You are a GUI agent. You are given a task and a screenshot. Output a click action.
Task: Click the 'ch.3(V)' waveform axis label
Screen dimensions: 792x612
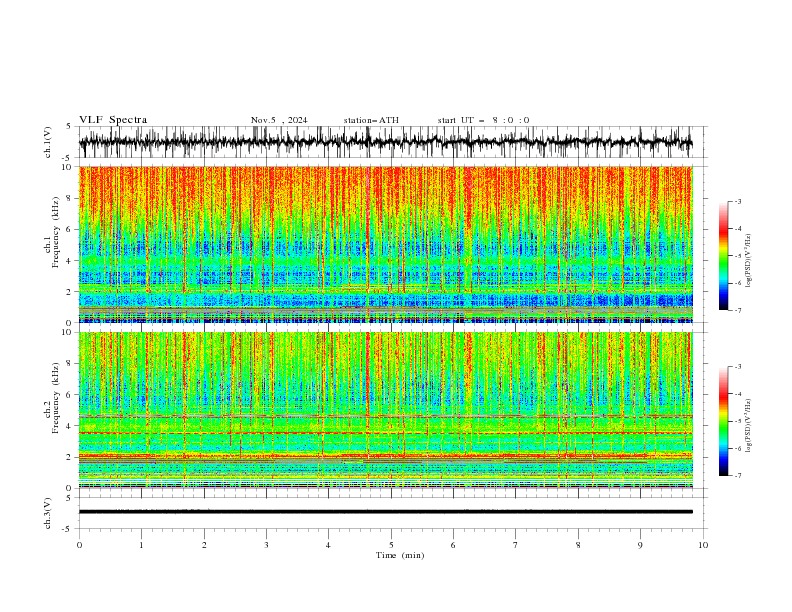tap(48, 513)
